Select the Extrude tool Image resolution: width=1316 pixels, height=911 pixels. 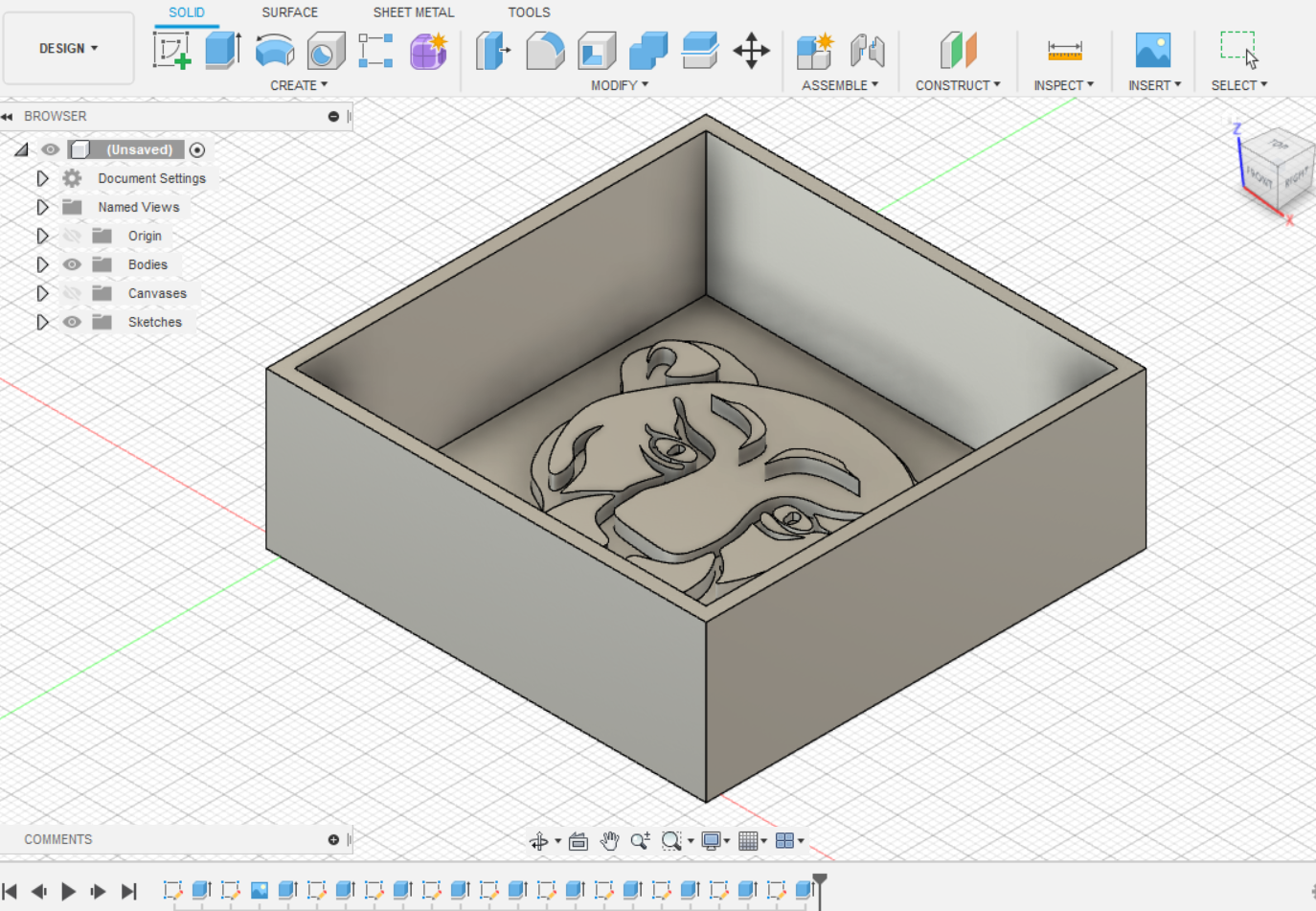pyautogui.click(x=223, y=50)
